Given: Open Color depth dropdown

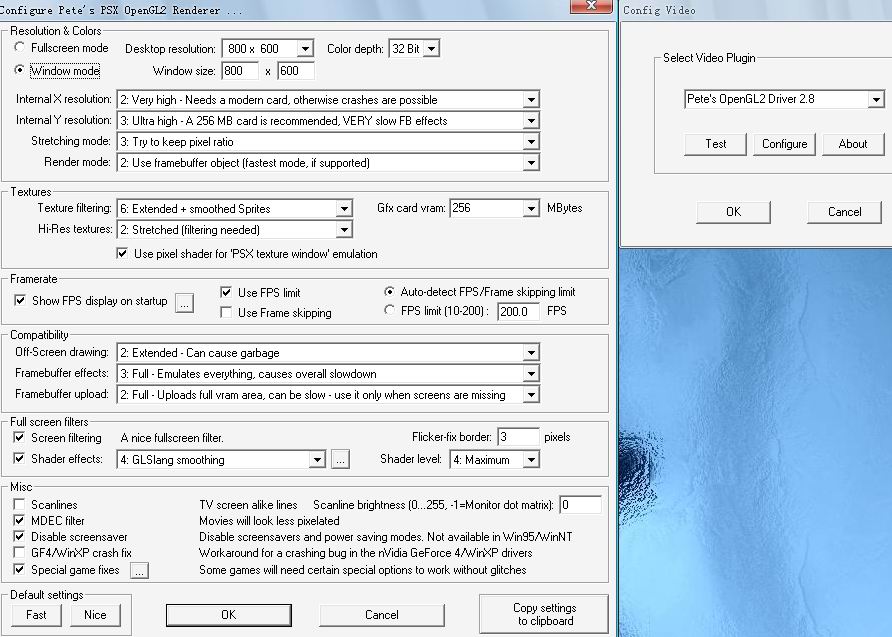Looking at the screenshot, I should pos(432,49).
